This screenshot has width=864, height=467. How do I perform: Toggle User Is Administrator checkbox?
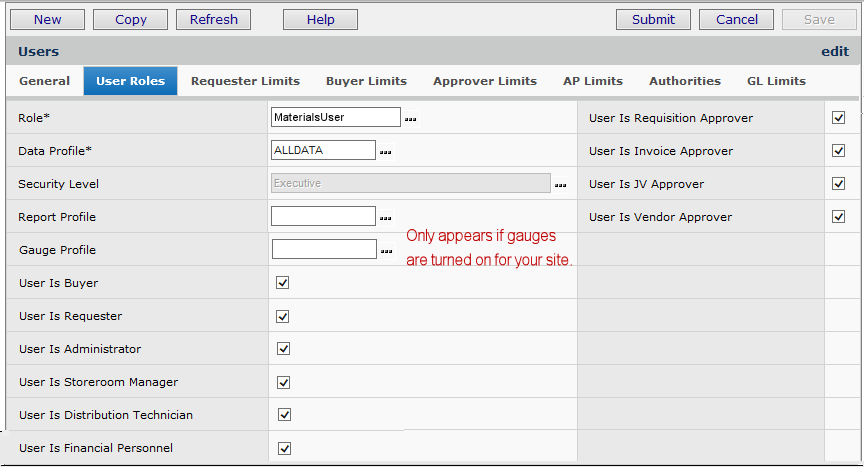[283, 349]
